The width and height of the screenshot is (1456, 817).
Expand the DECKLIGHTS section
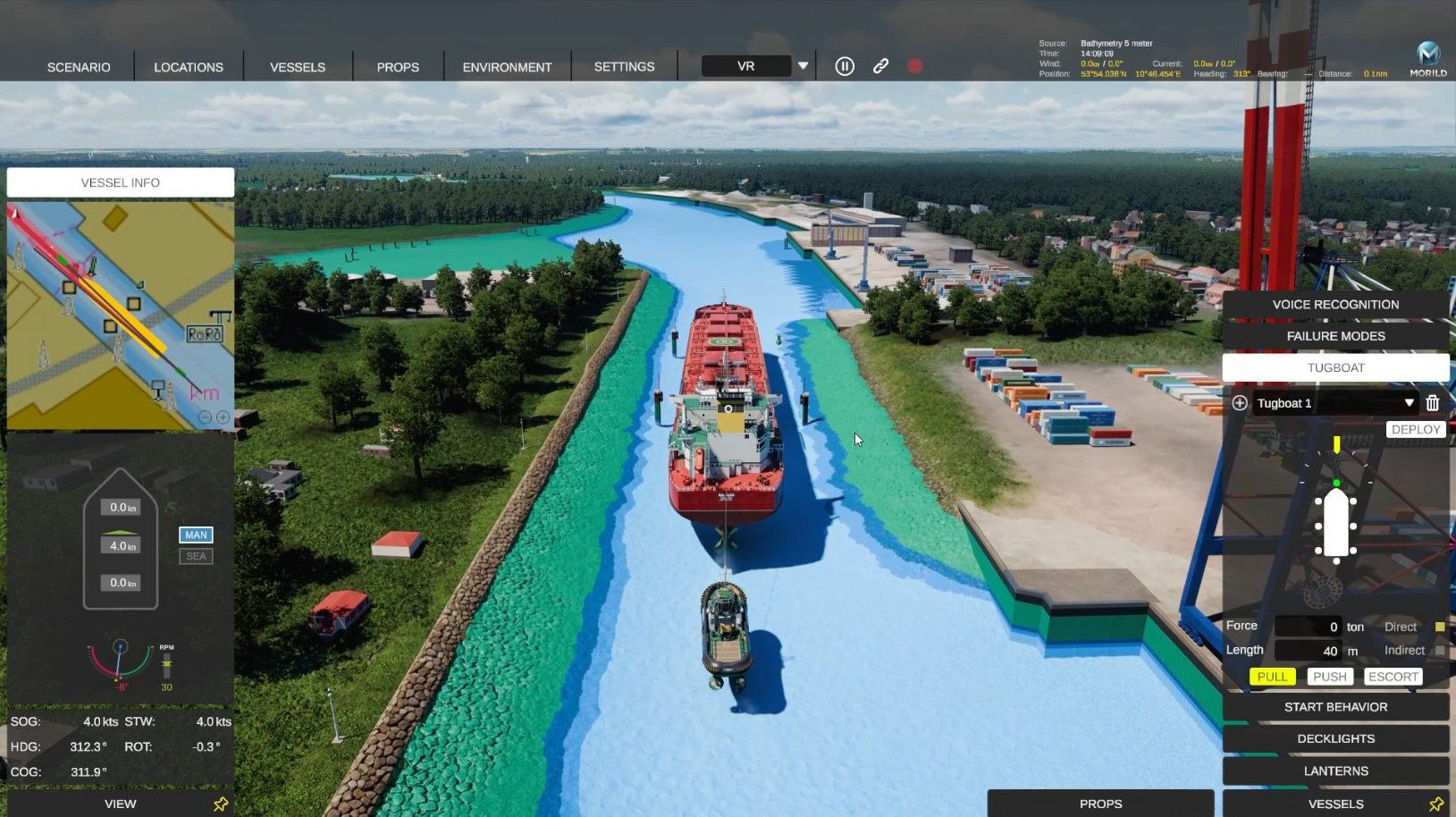pos(1335,738)
